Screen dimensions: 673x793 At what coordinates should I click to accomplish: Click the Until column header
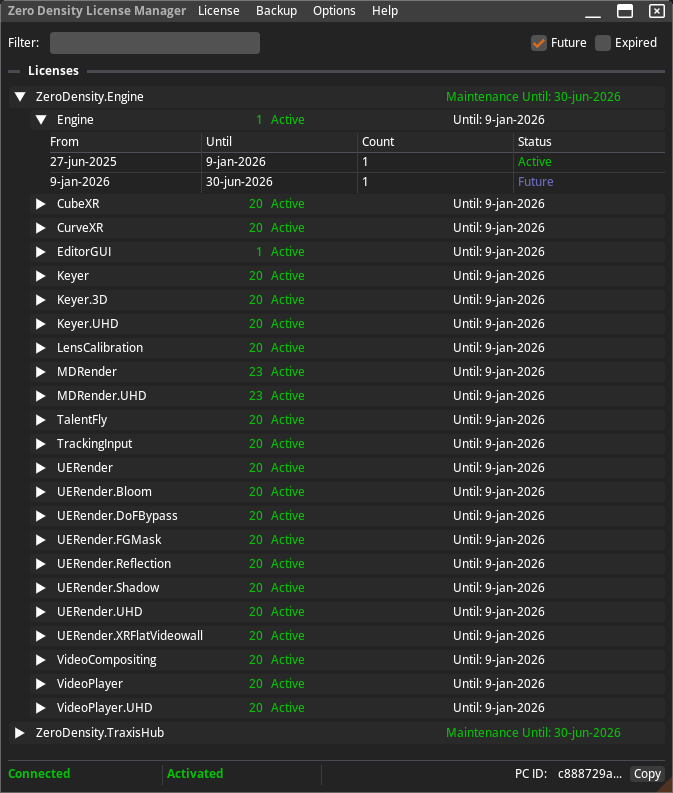(x=279, y=142)
